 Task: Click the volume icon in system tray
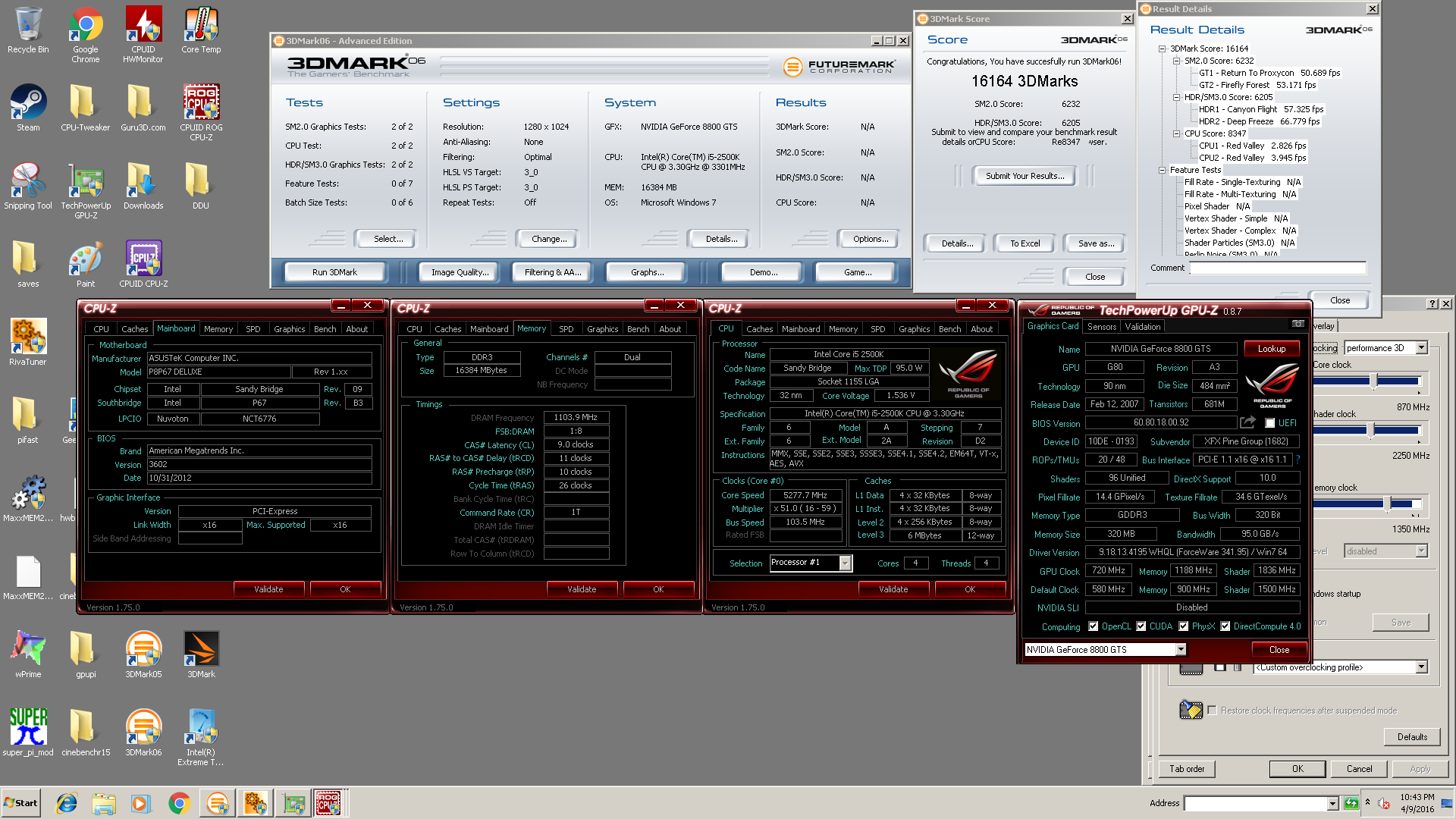point(1384,803)
